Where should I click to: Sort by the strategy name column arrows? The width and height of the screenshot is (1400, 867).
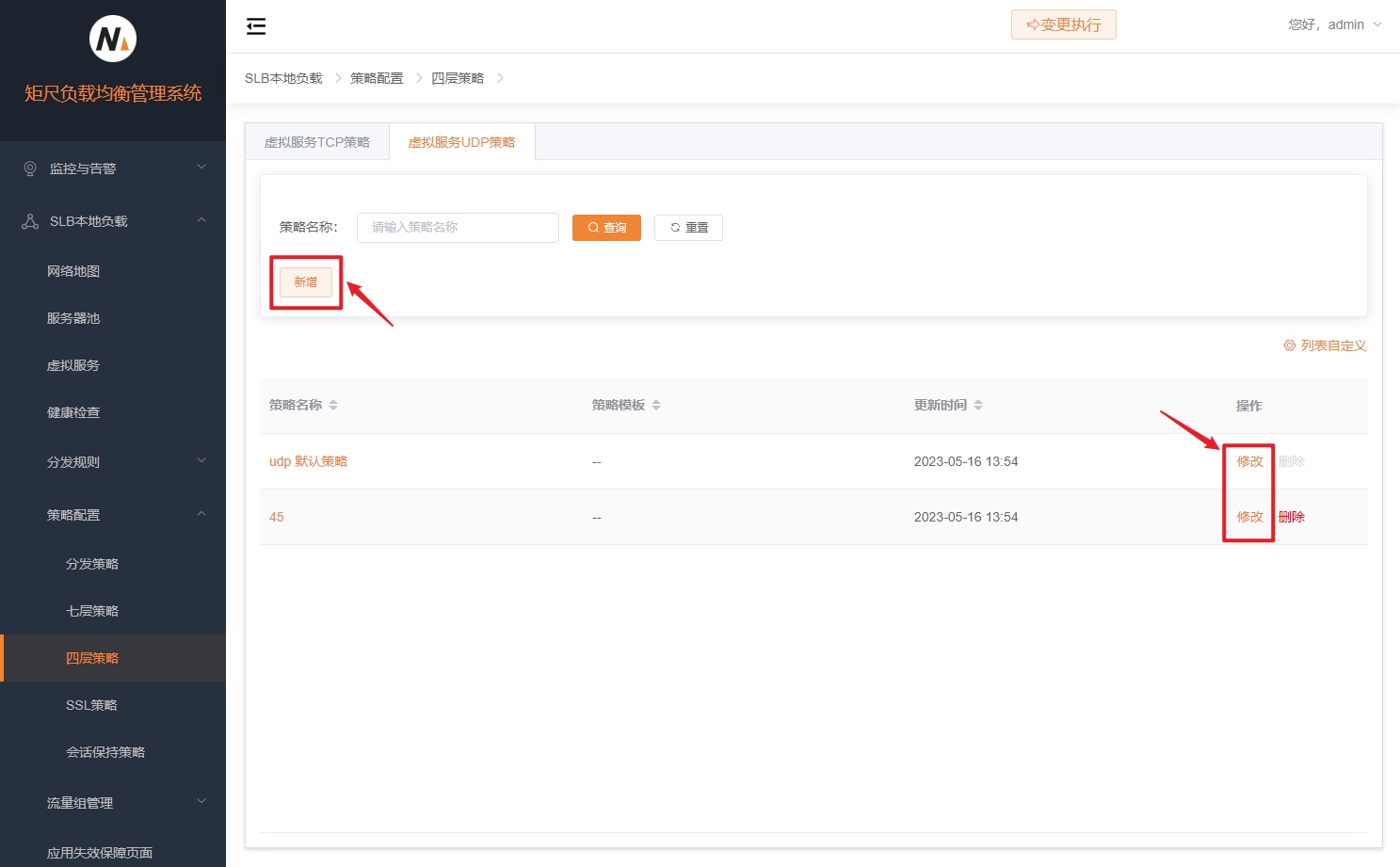(333, 405)
